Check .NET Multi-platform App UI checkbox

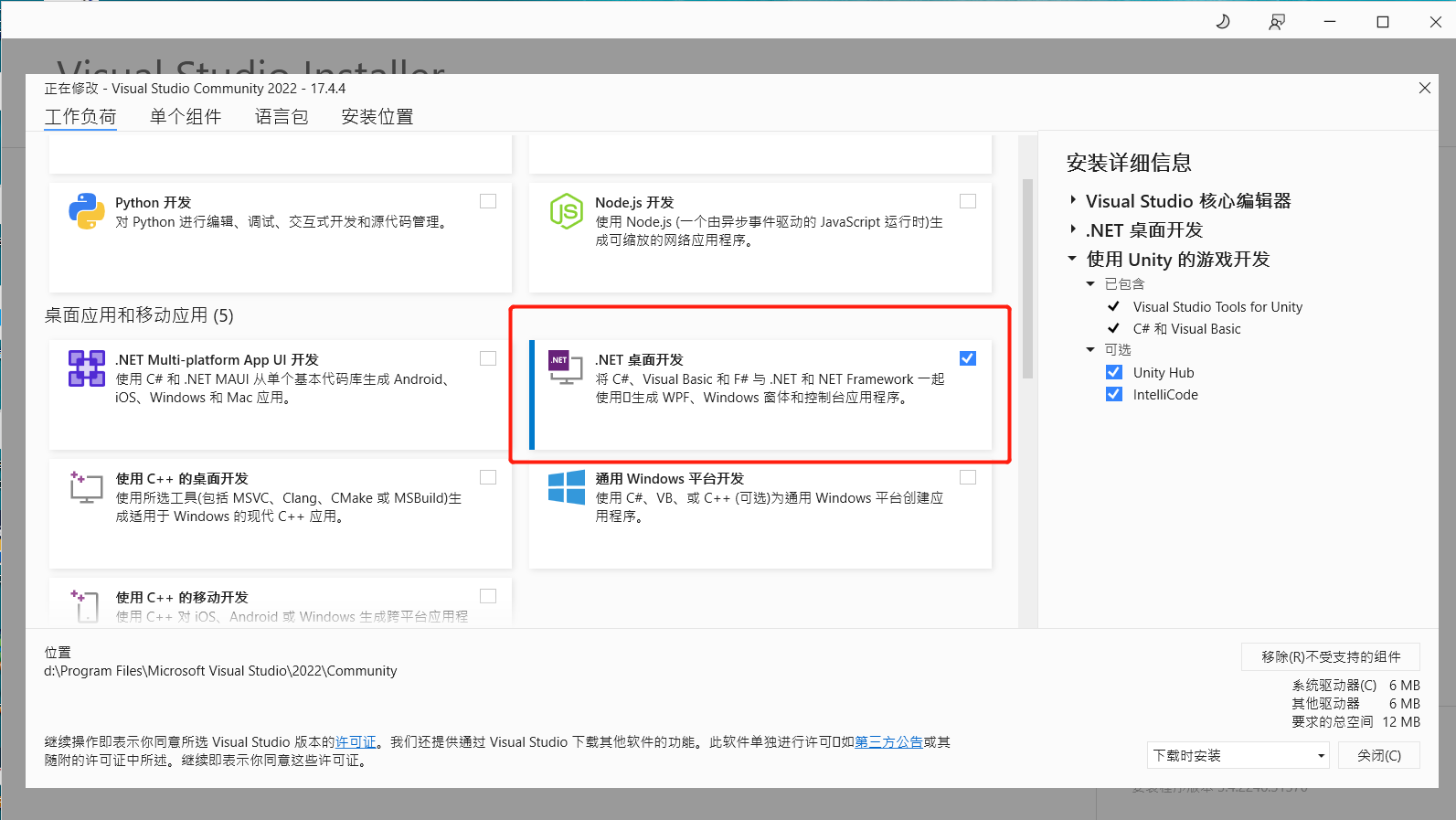click(488, 358)
